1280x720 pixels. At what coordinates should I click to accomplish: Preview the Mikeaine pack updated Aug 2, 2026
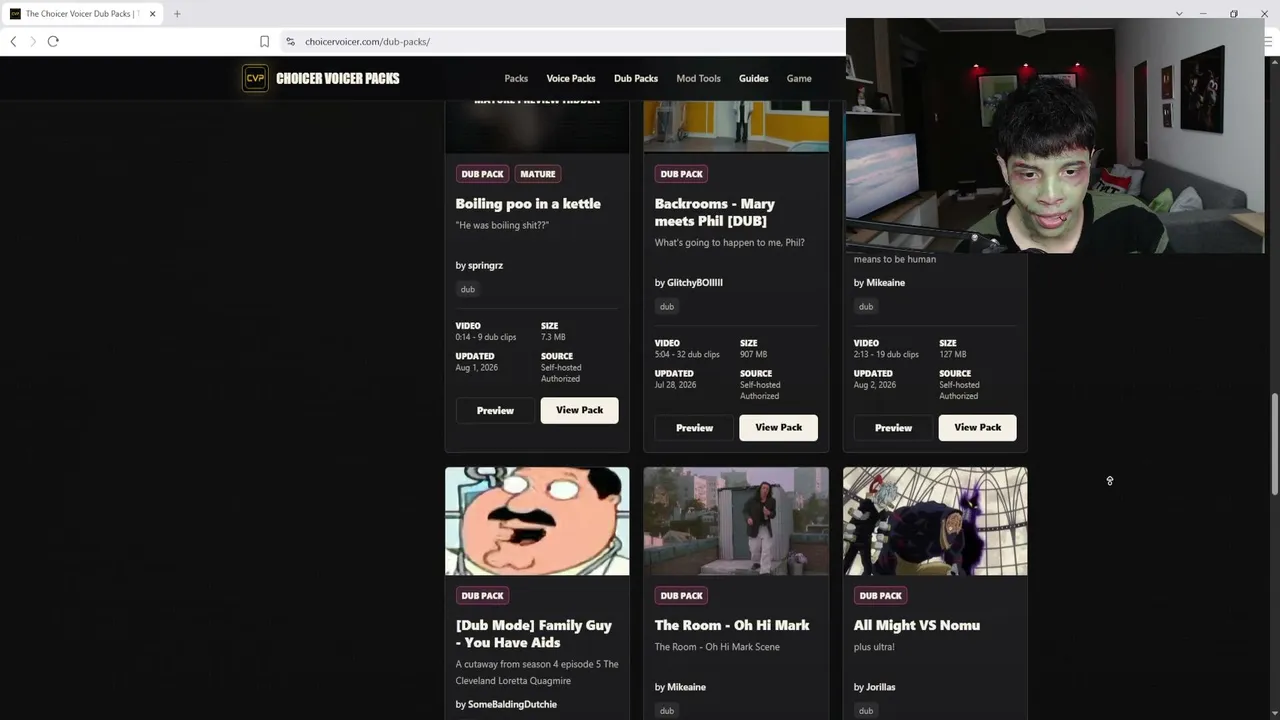[893, 427]
